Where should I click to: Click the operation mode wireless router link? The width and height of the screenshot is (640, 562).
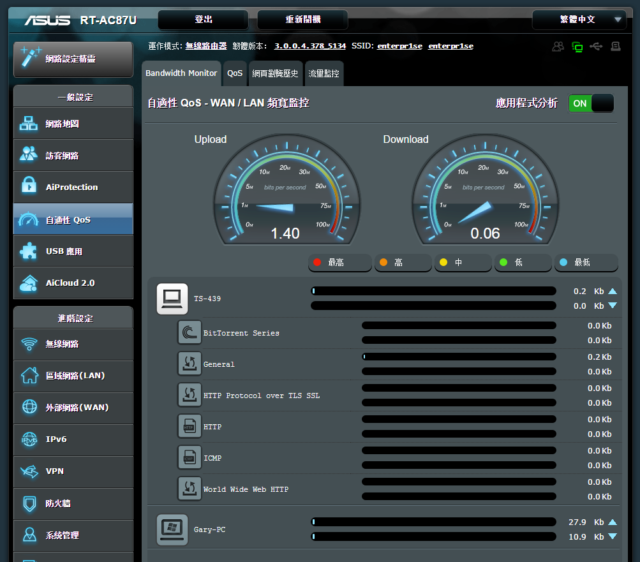[x=206, y=46]
